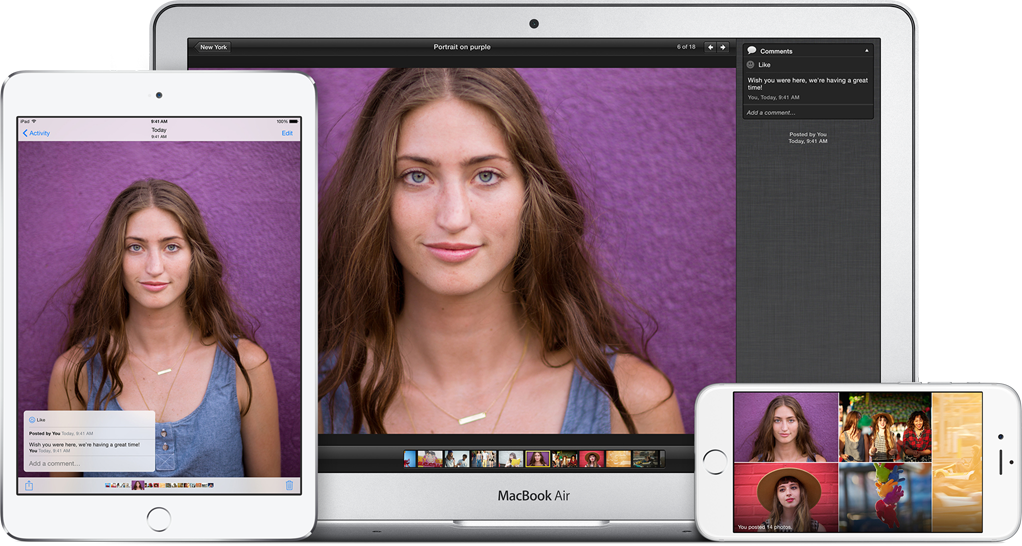Click the Like smiley icon in Mac Comments panel
1022x546 pixels.
[752, 65]
